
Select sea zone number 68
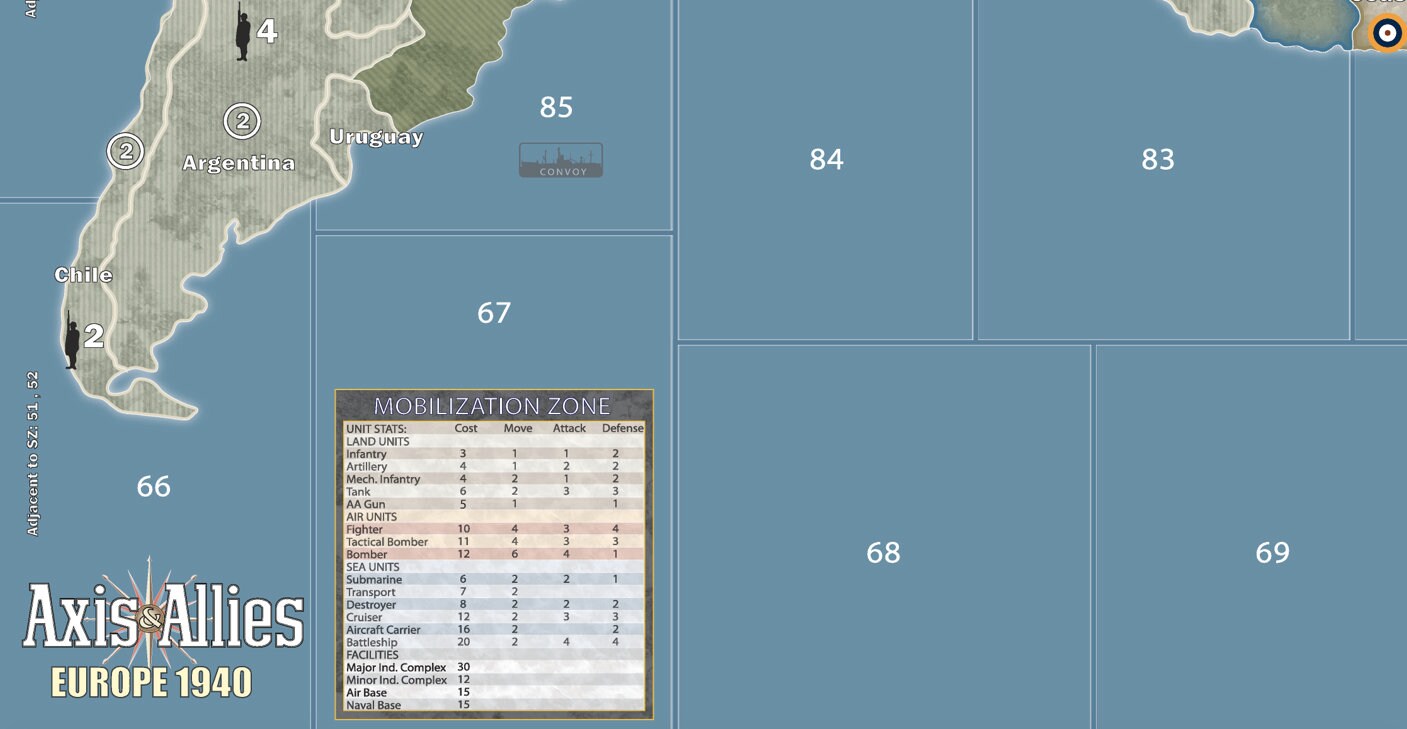click(883, 553)
